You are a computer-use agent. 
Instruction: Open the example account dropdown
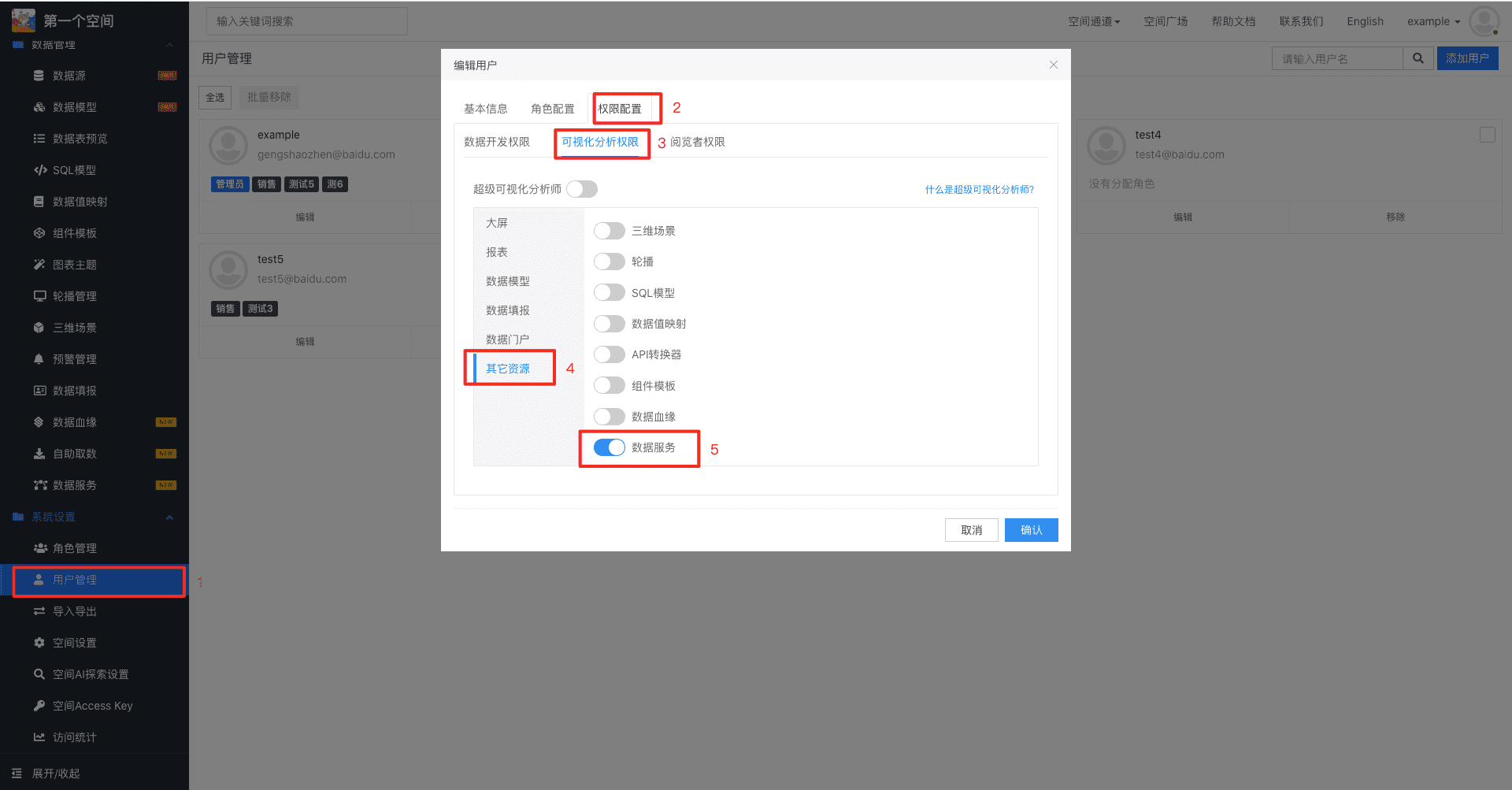pyautogui.click(x=1433, y=21)
